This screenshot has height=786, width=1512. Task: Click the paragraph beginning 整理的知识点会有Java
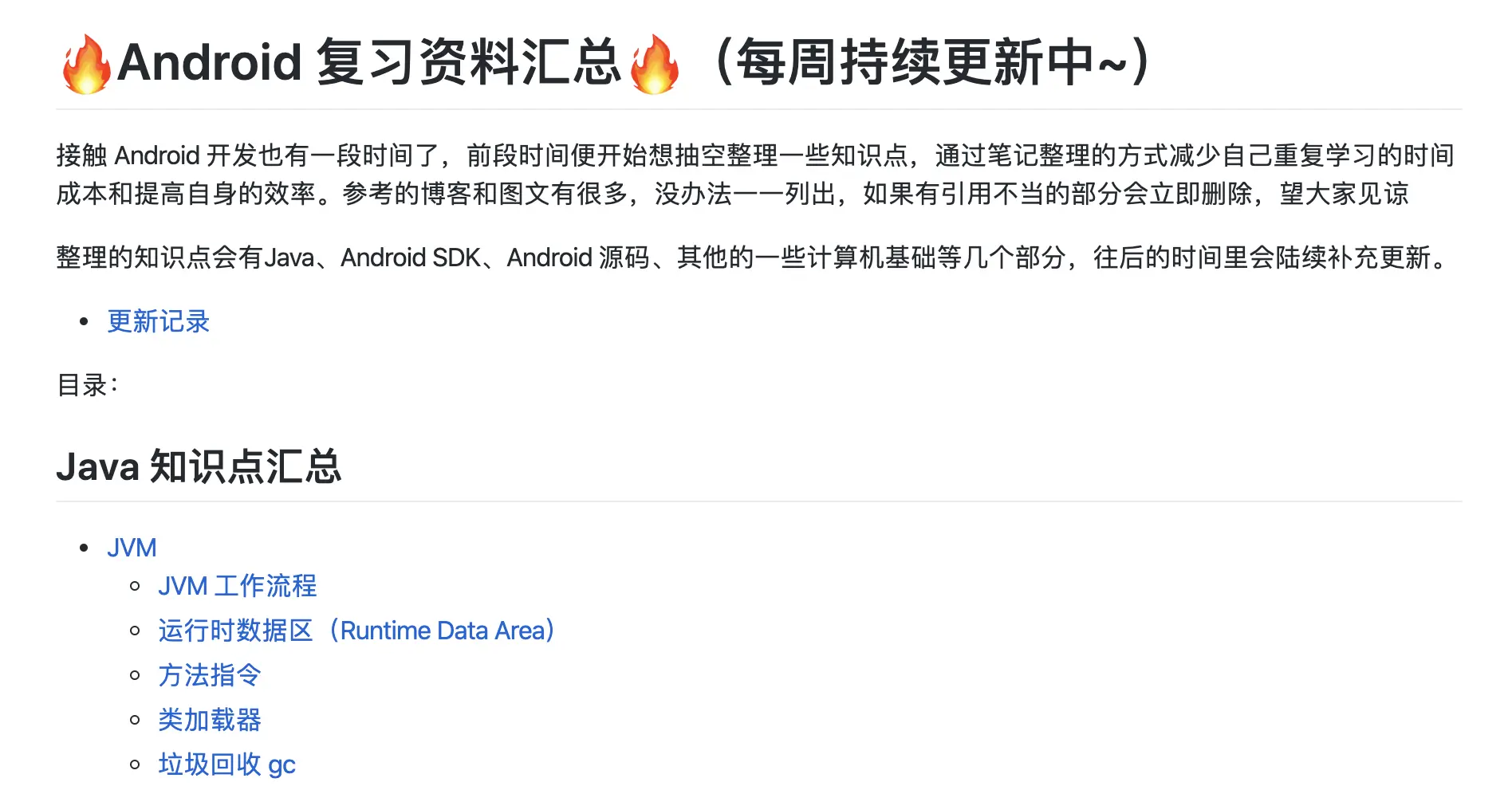coord(754,257)
